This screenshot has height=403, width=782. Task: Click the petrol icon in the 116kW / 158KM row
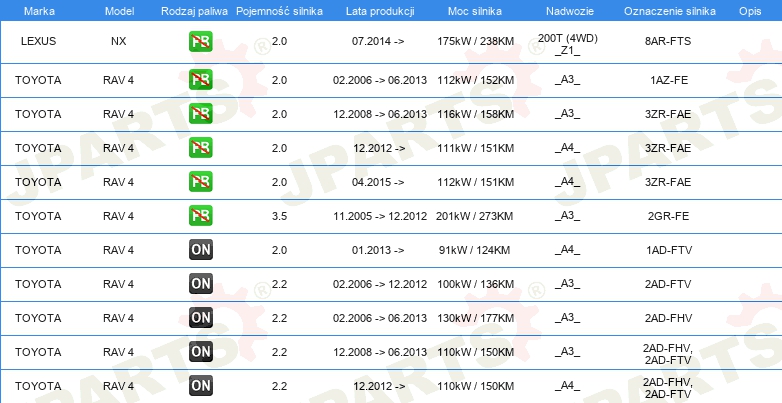click(200, 114)
